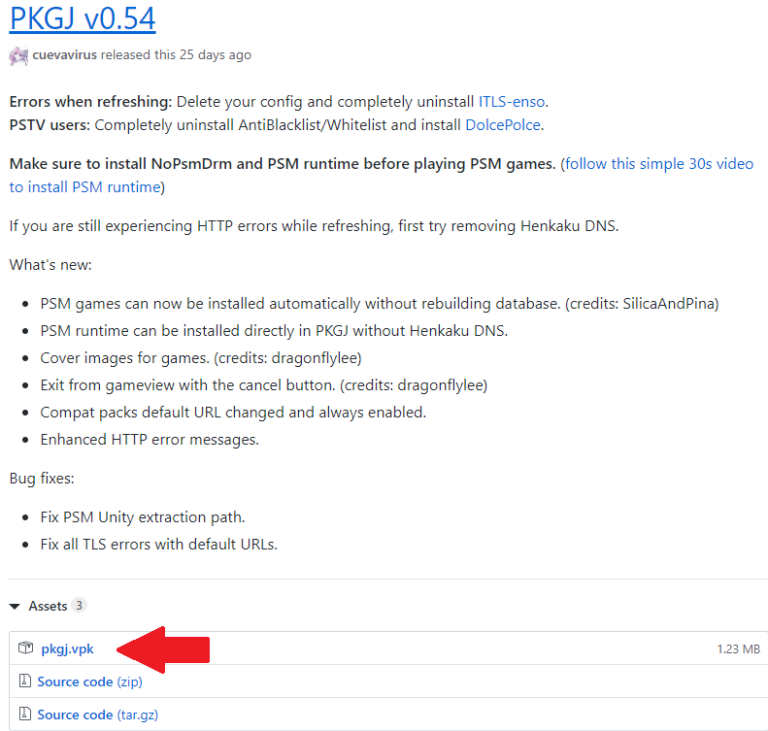Screen dimensions: 768x731
Task: Click 'Make sure to install NoPsmDrm' bold text
Action: [x=282, y=164]
